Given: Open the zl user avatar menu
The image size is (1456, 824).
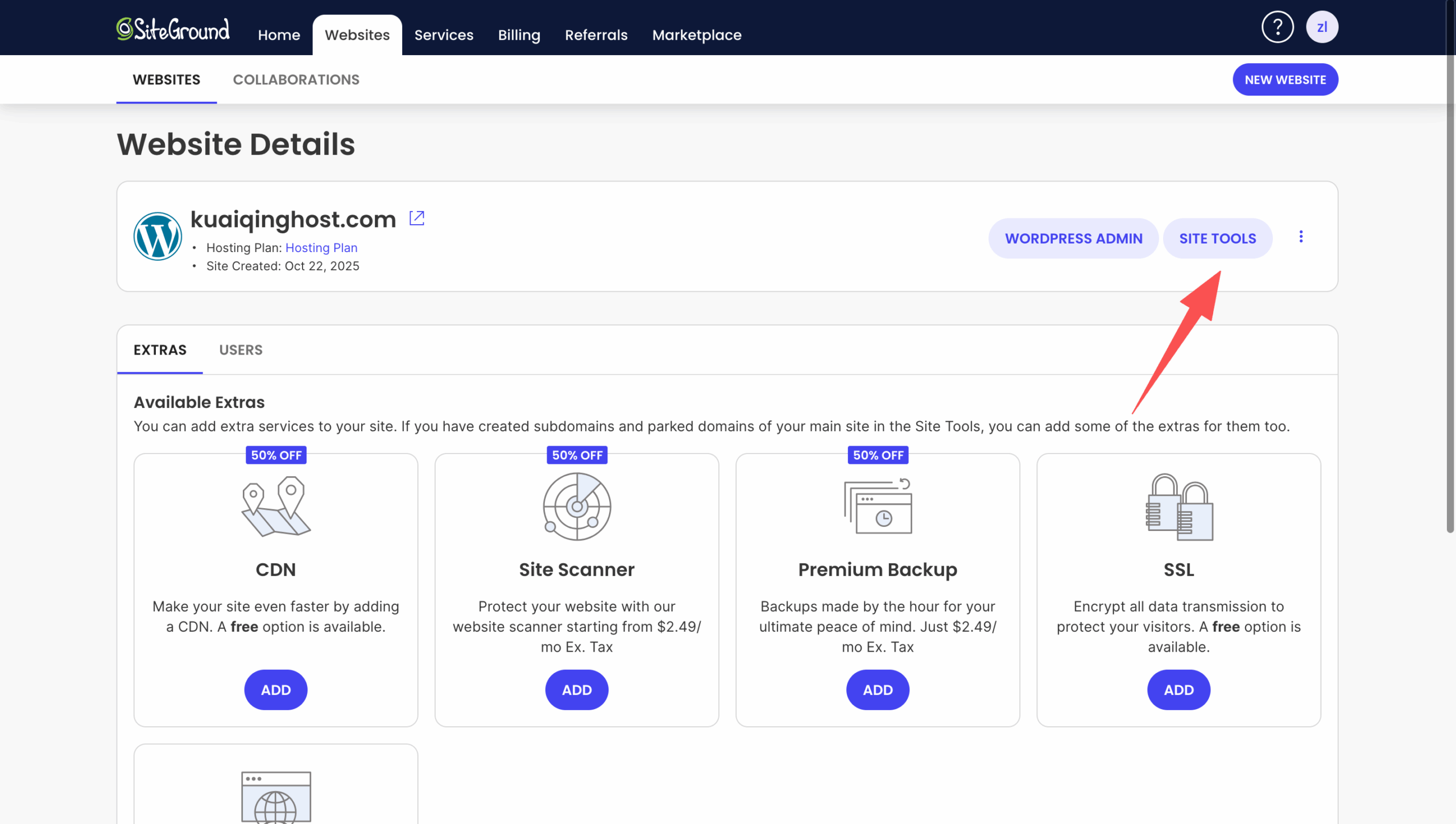Looking at the screenshot, I should (x=1322, y=27).
